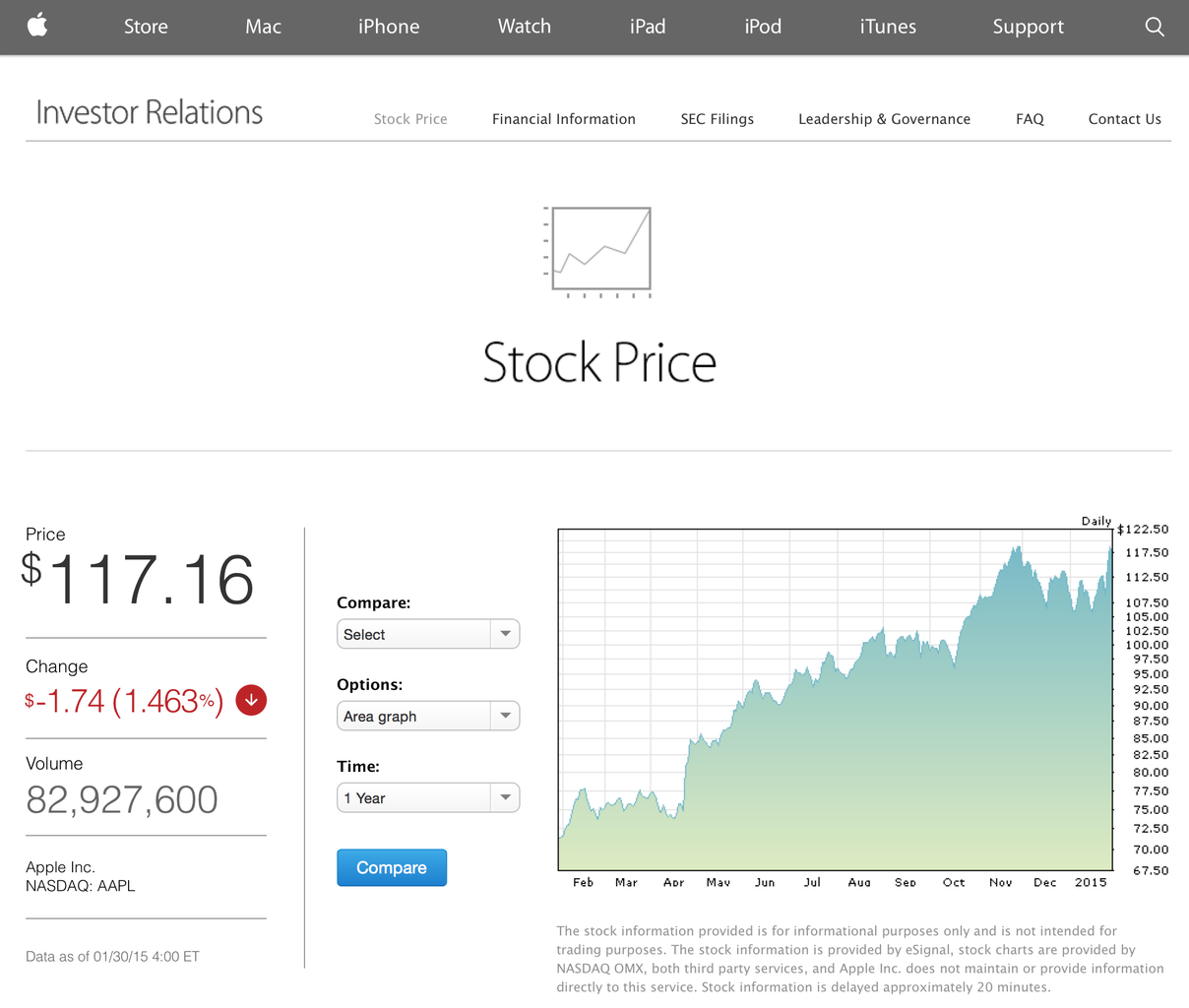
Task: Go to the FAQ page
Action: (x=1030, y=119)
